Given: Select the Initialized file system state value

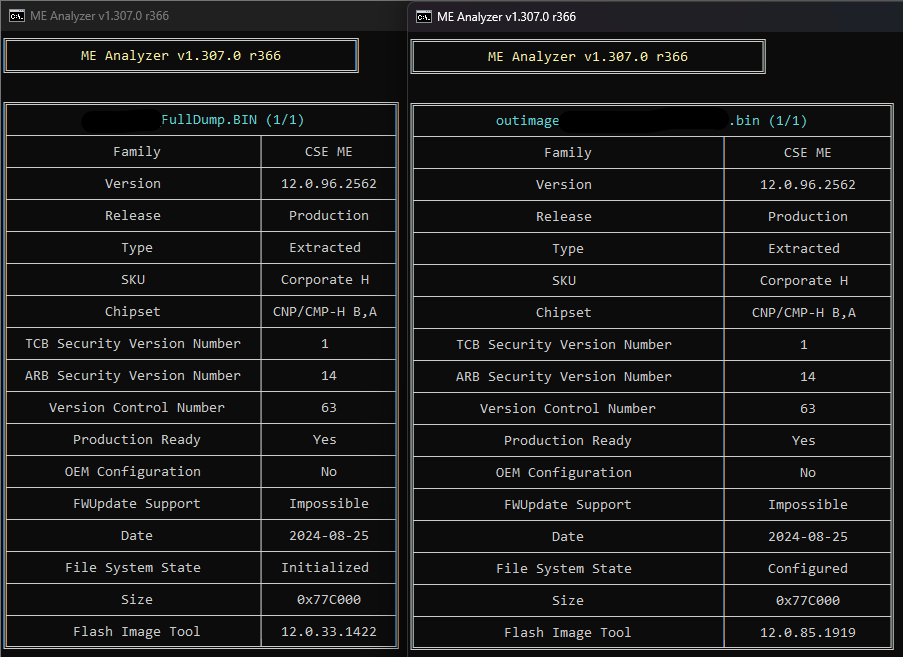Looking at the screenshot, I should [x=325, y=568].
